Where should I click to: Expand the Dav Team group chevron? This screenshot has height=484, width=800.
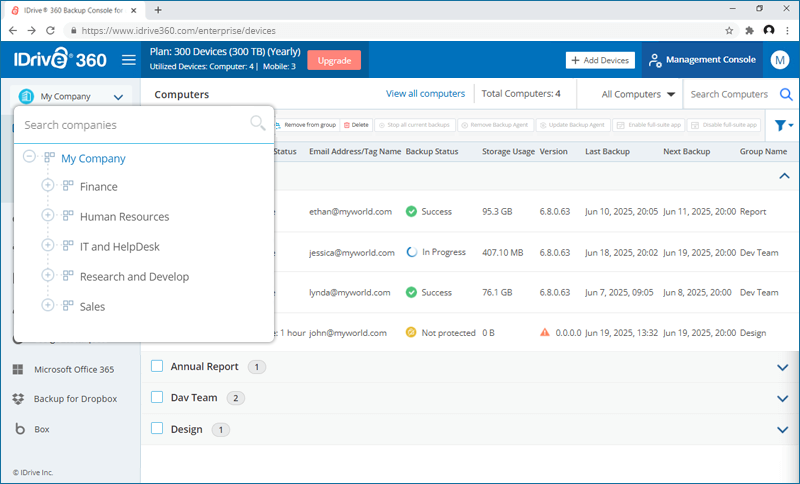pos(782,398)
